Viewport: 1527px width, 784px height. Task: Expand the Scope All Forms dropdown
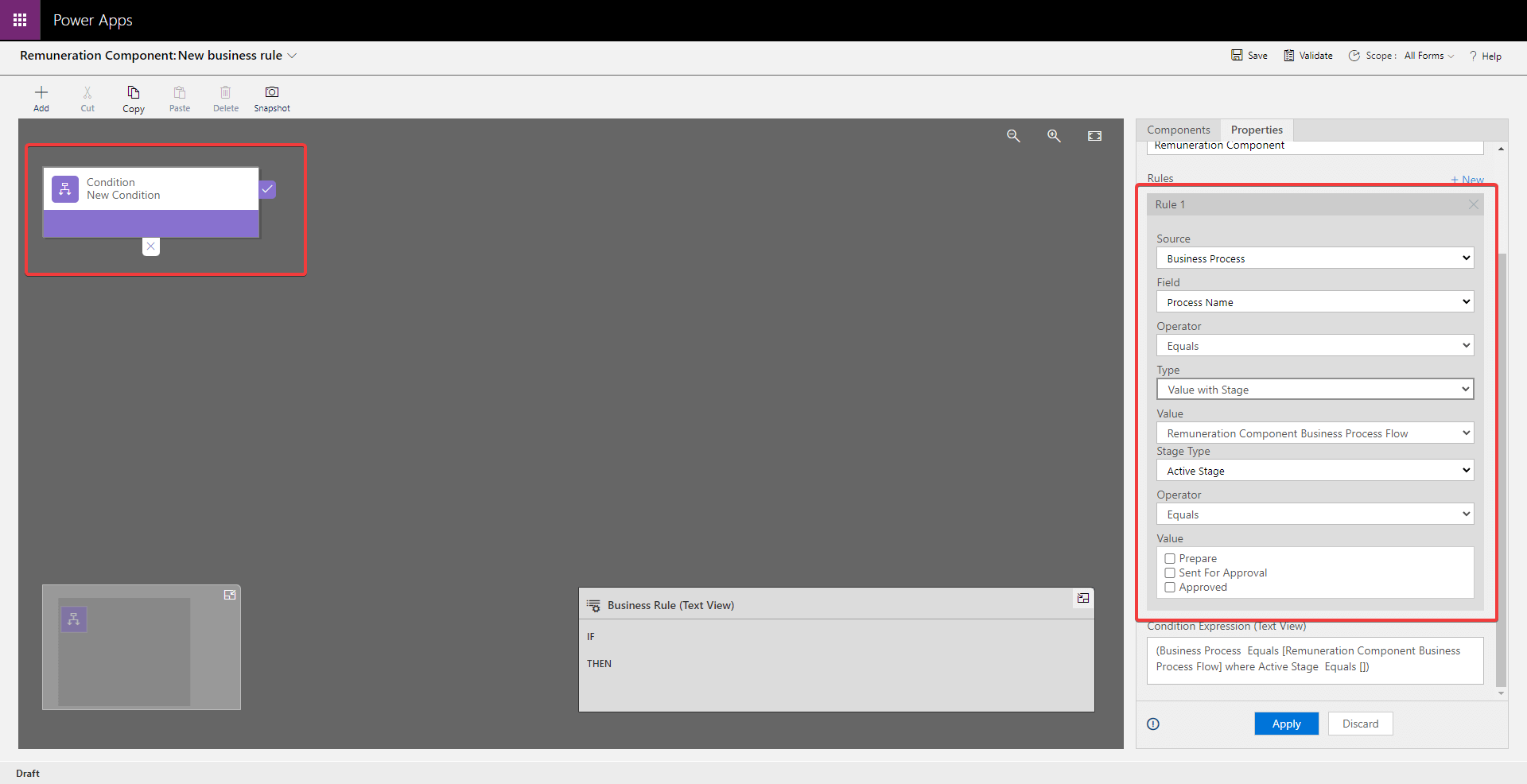[1429, 56]
